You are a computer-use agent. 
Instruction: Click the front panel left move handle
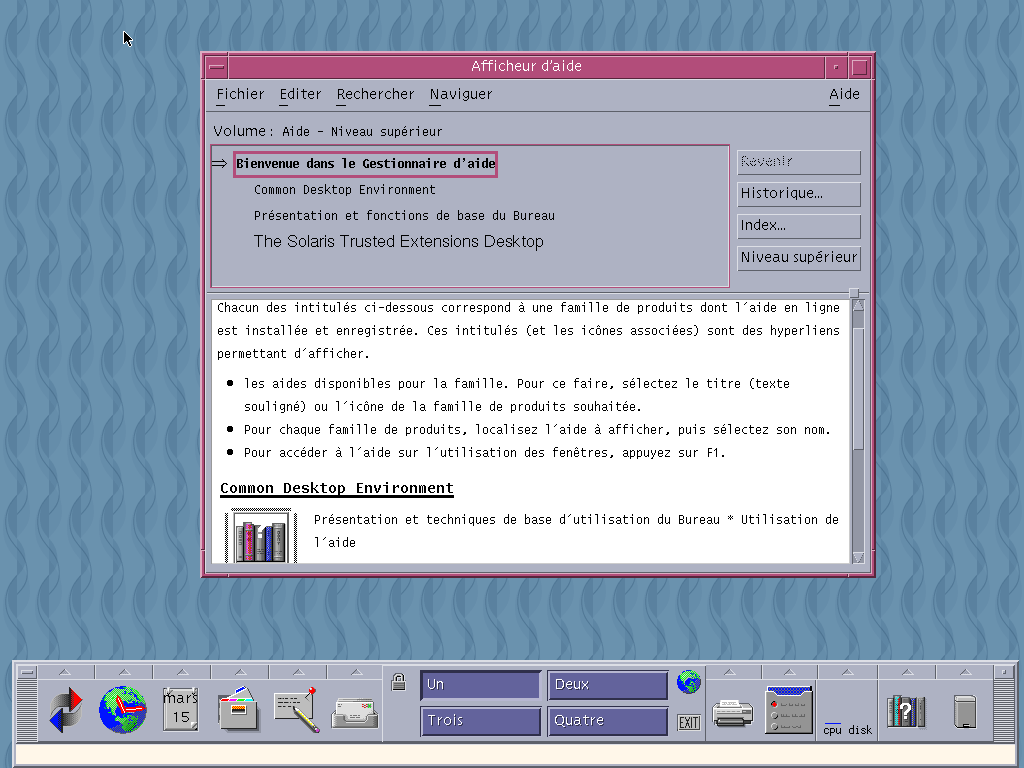(27, 710)
